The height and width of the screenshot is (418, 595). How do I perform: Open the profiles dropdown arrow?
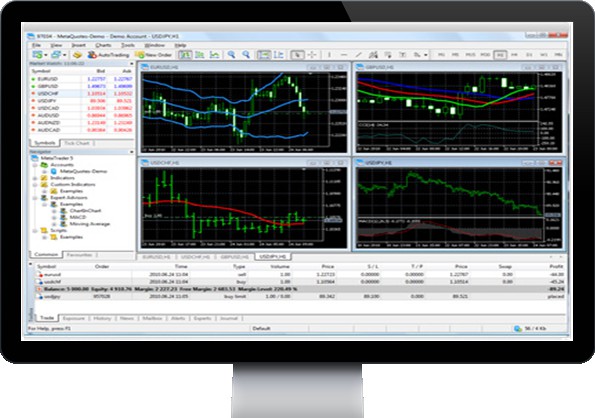click(65, 55)
